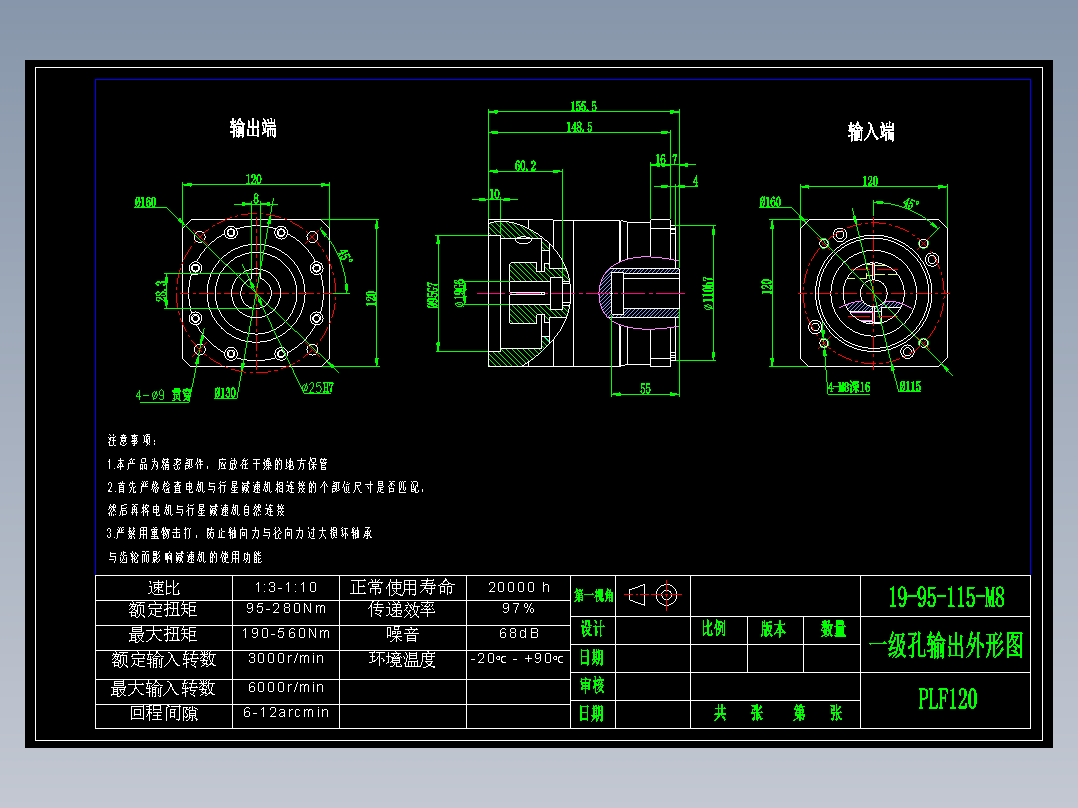Click the first-angle projection cone symbol
Image resolution: width=1078 pixels, height=808 pixels.
pyautogui.click(x=637, y=596)
